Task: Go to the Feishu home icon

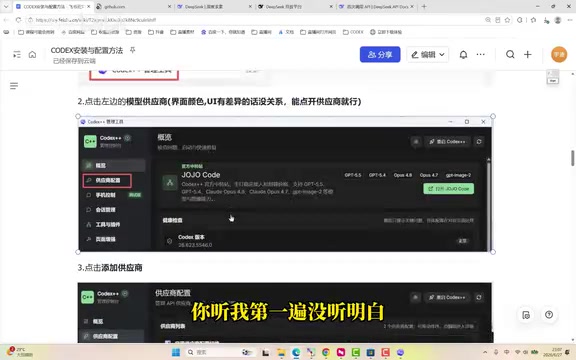Action: tap(32, 55)
